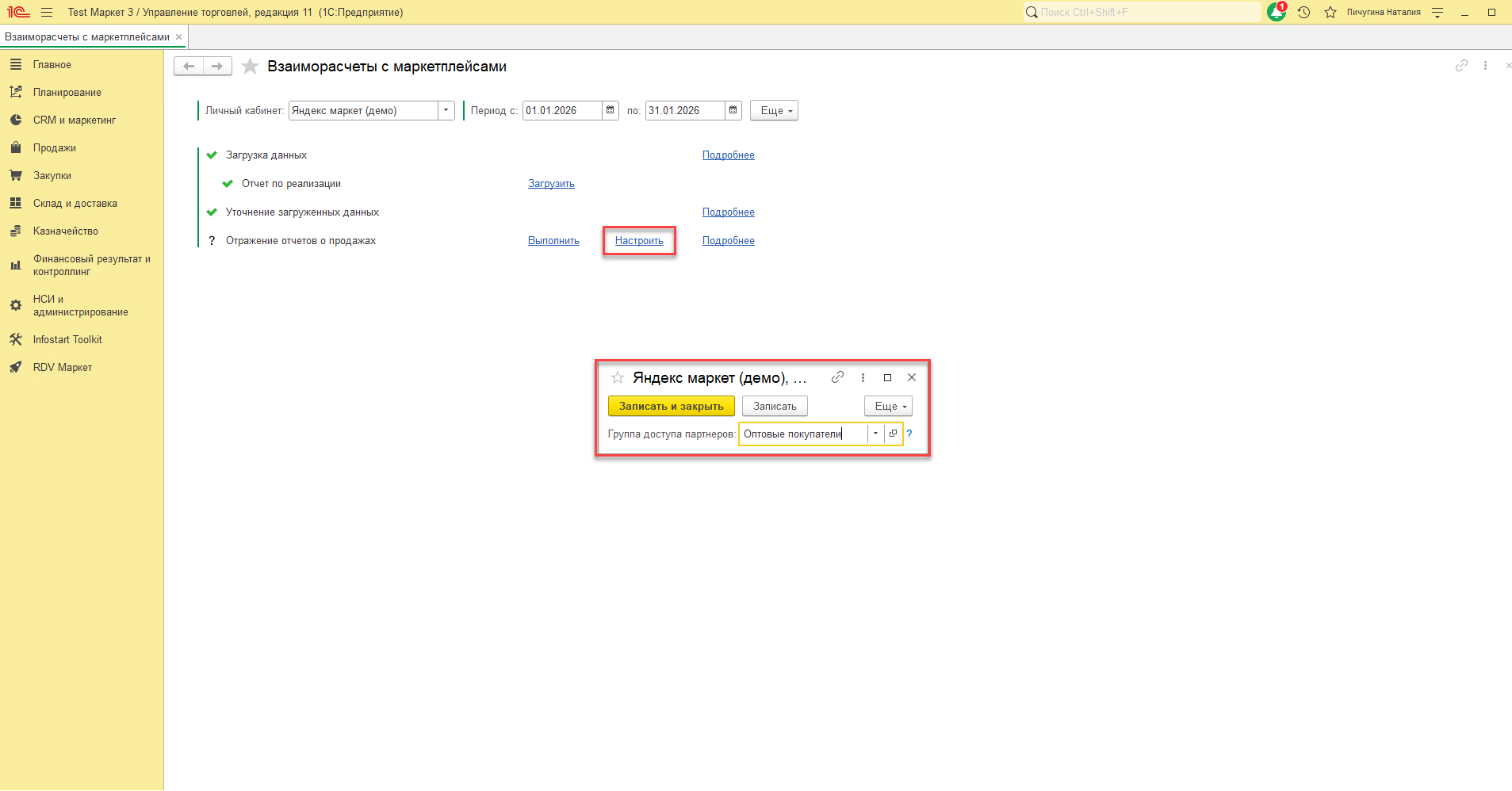
Task: Go to Склад и доставка section
Action: [75, 203]
